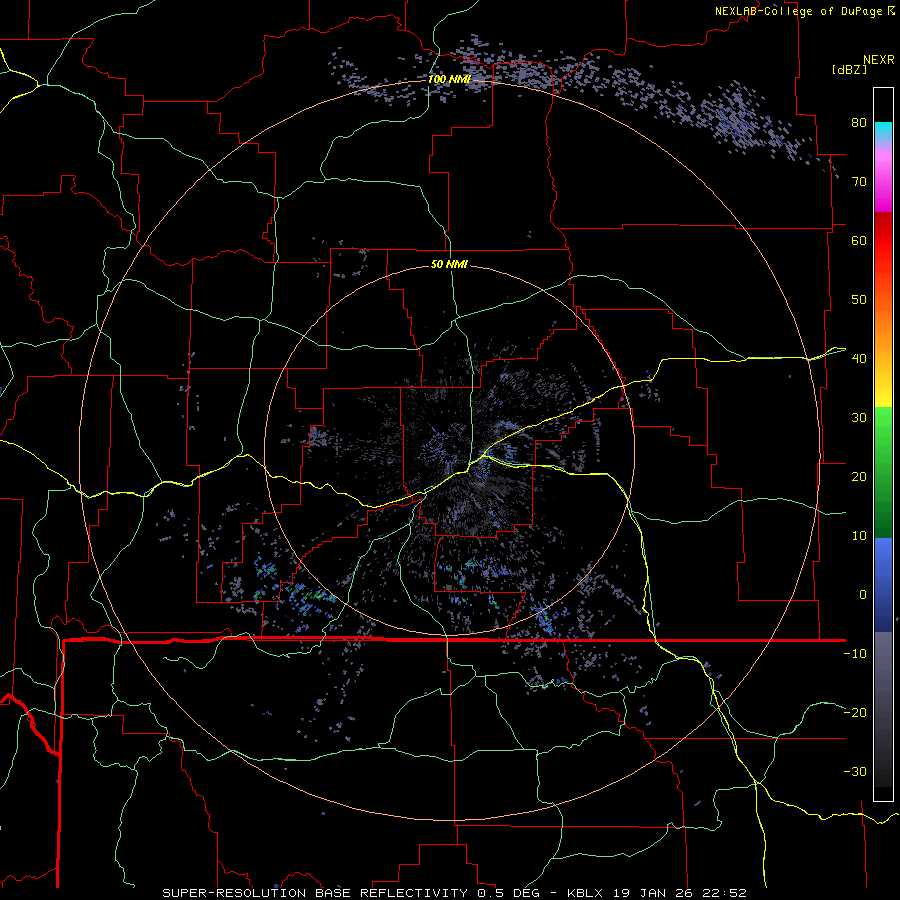The height and width of the screenshot is (900, 900).
Task: Click the 50 value on the dBZ scale
Action: pos(859,300)
